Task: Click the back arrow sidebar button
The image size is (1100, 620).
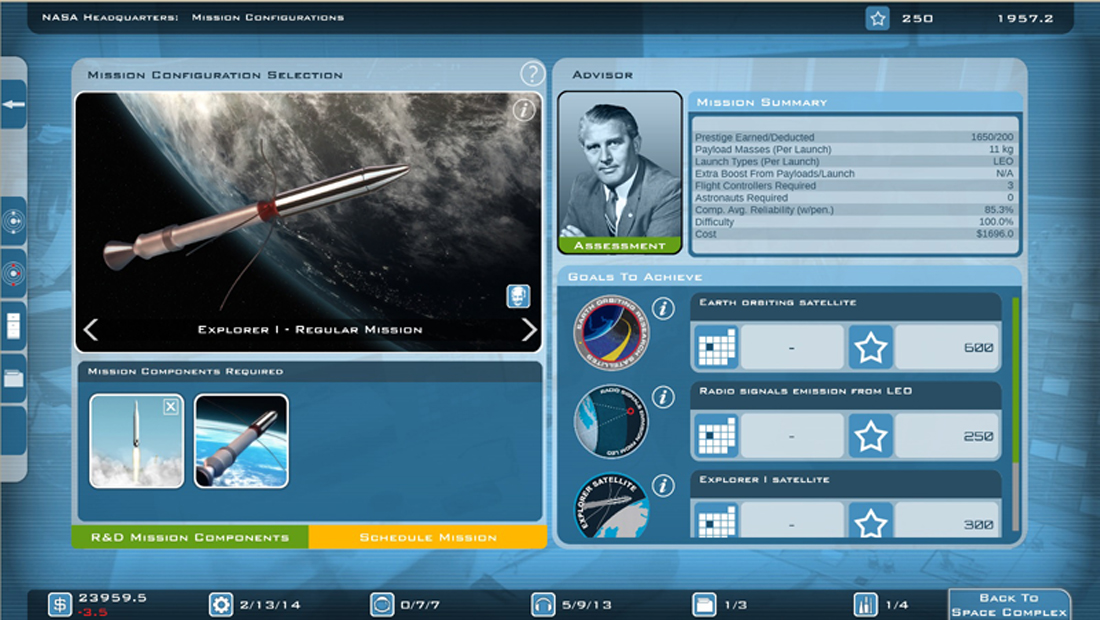Action: [x=14, y=105]
